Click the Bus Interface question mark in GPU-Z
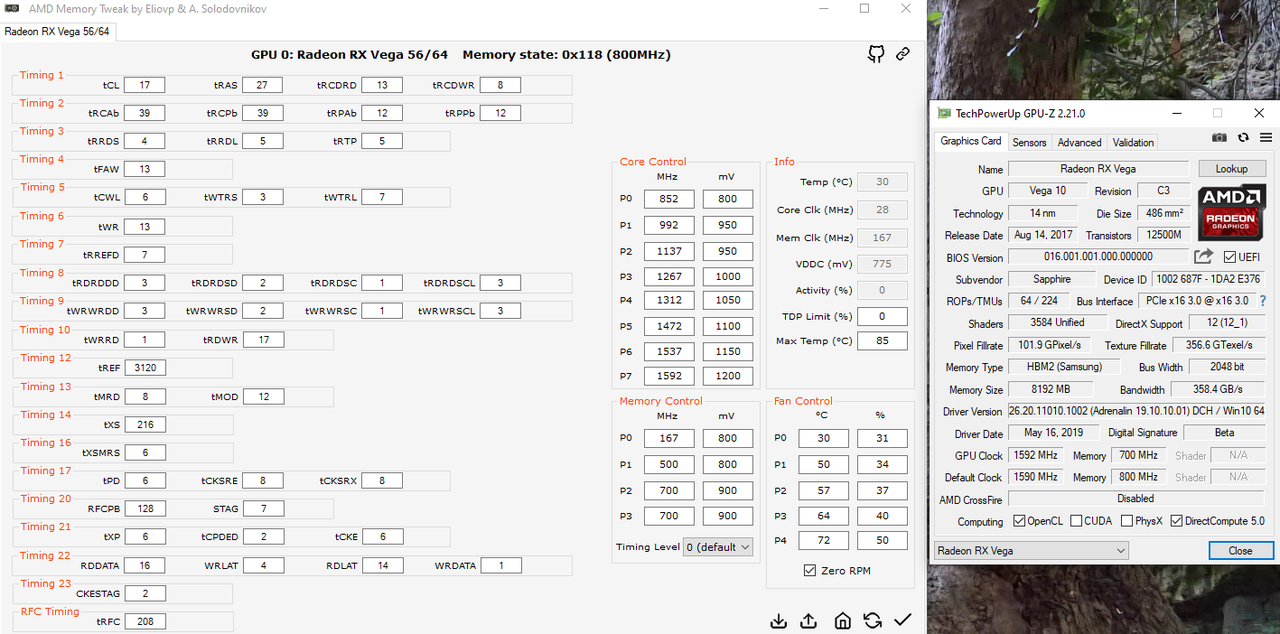The height and width of the screenshot is (634, 1280). [x=1262, y=301]
